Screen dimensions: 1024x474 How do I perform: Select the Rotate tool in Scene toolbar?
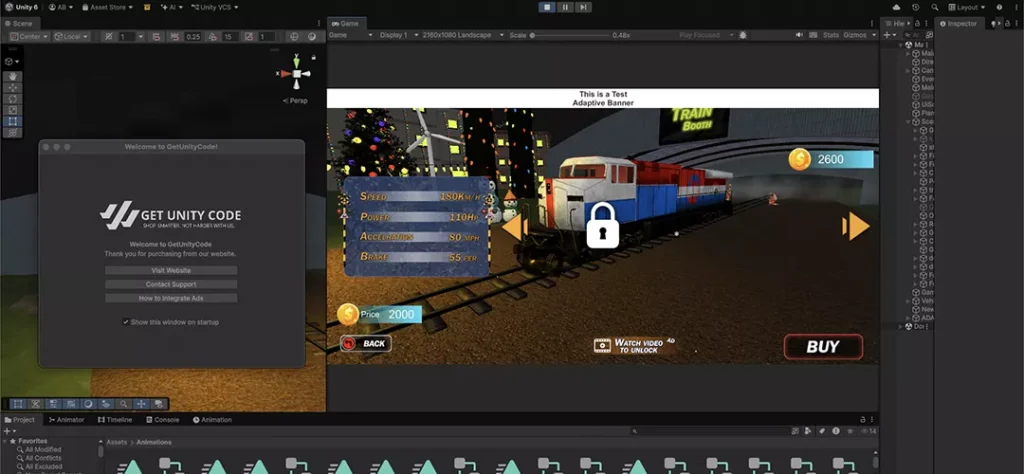pyautogui.click(x=12, y=99)
